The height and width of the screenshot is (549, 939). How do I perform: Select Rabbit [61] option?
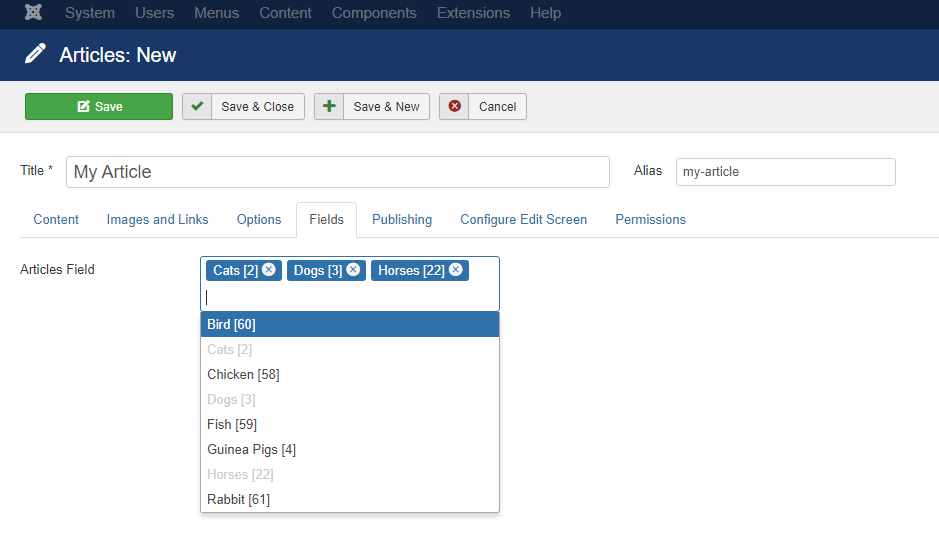tap(350, 499)
